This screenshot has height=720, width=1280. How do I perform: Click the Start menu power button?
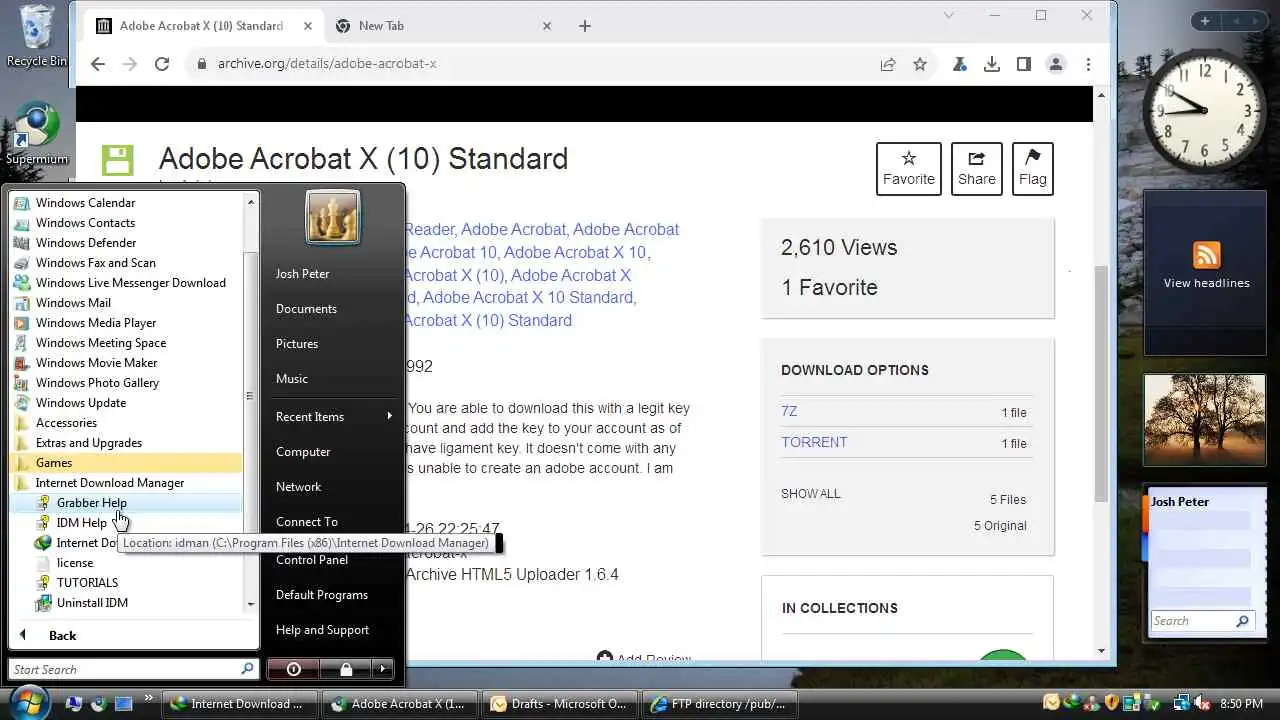click(294, 669)
